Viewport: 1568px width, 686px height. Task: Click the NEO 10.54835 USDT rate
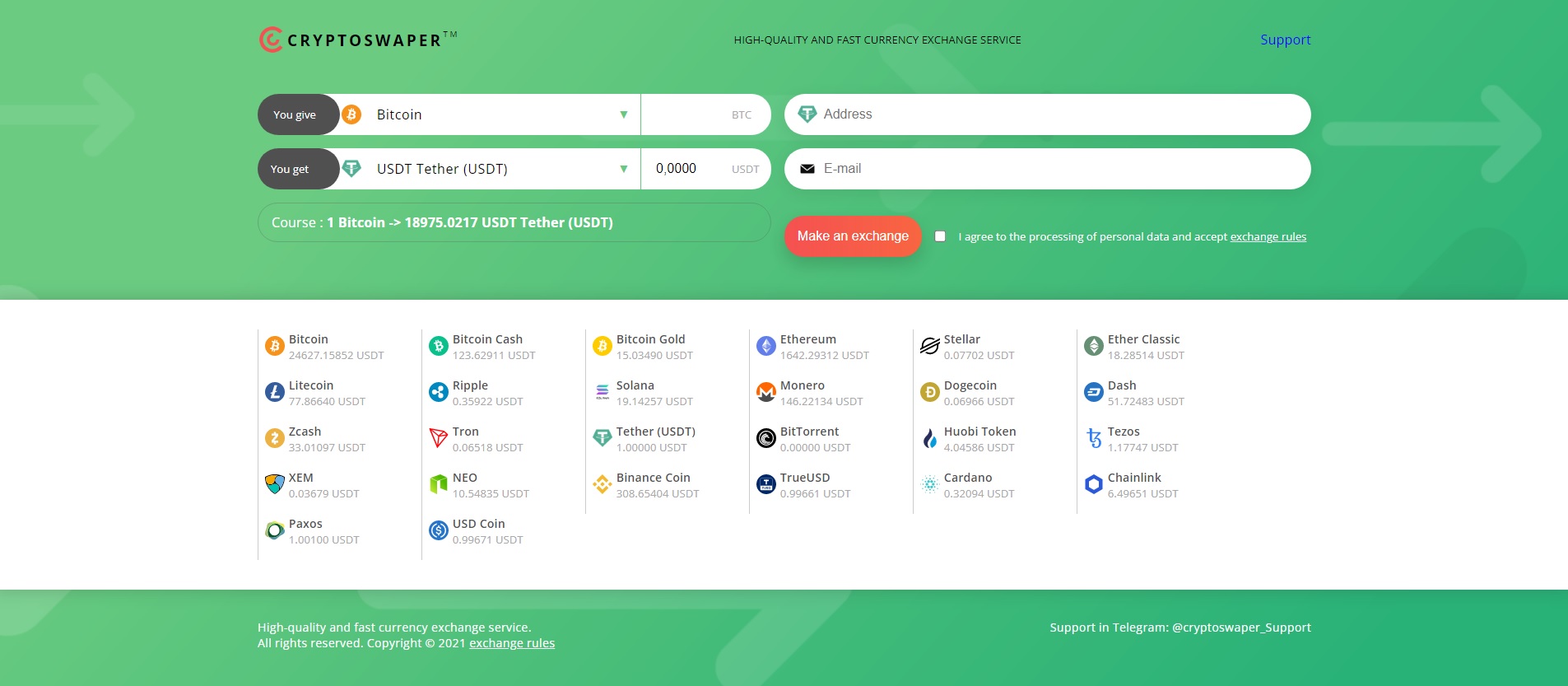[x=491, y=494]
